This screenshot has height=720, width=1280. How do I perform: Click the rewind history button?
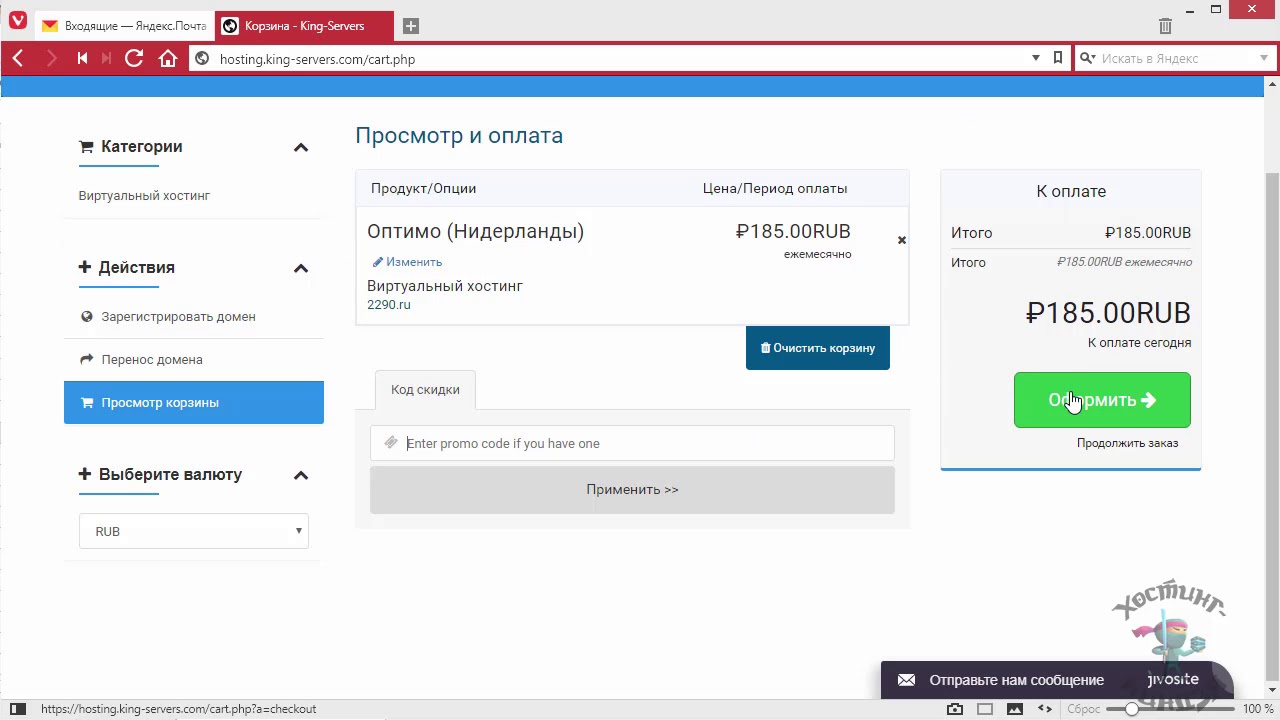click(82, 59)
